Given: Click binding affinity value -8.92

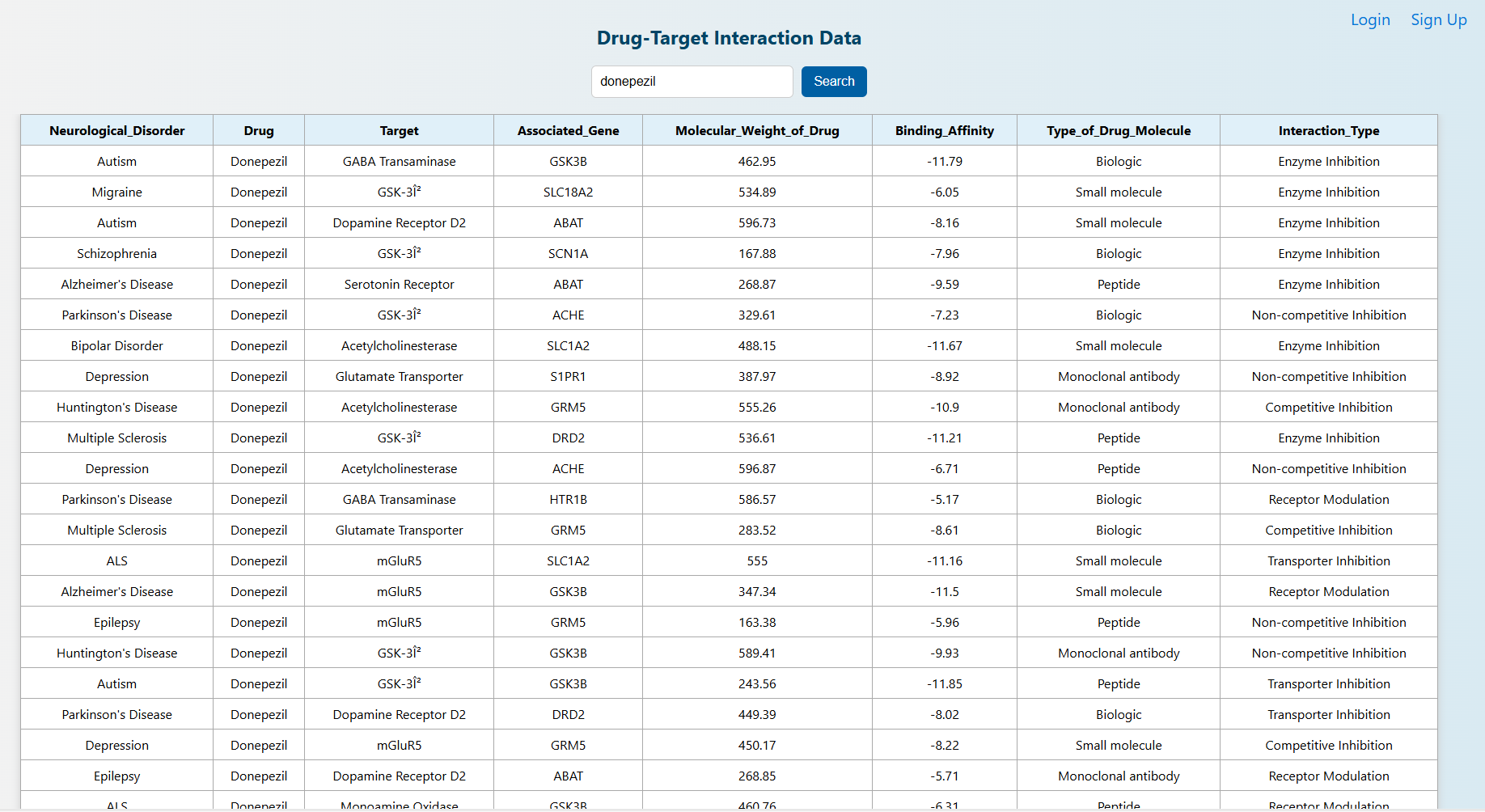Looking at the screenshot, I should (945, 376).
